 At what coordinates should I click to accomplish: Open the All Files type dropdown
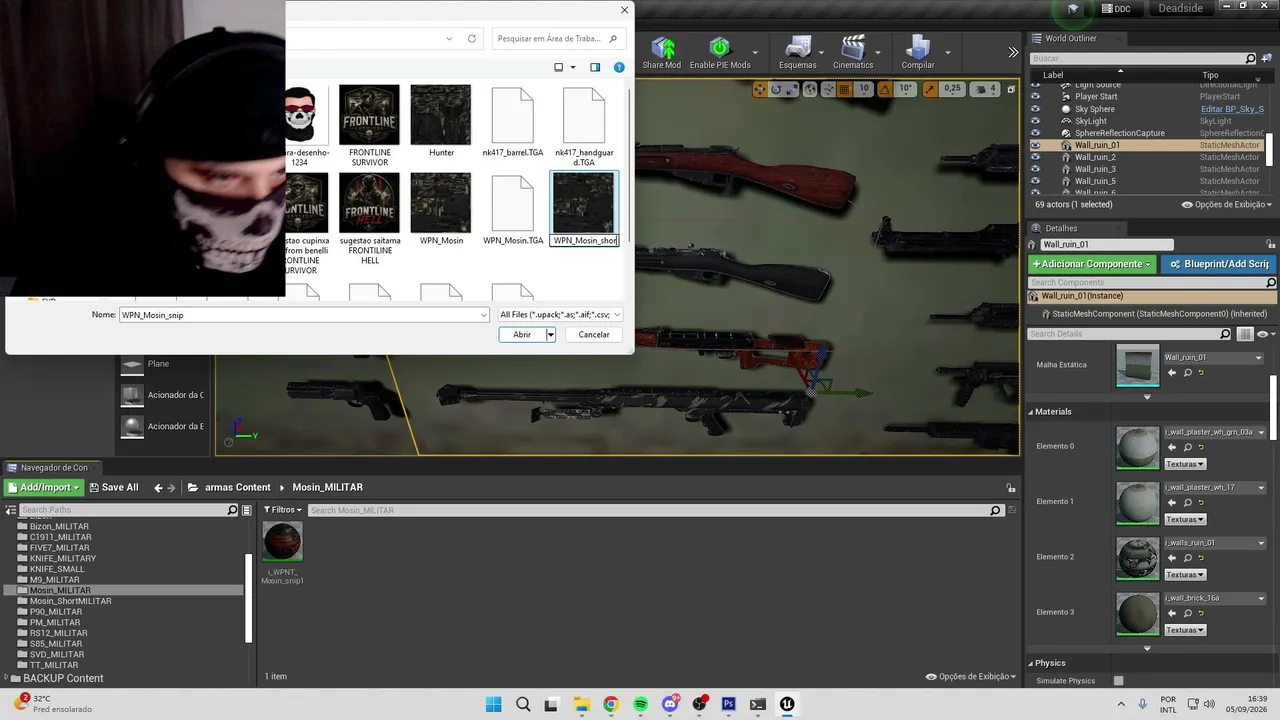pyautogui.click(x=560, y=315)
